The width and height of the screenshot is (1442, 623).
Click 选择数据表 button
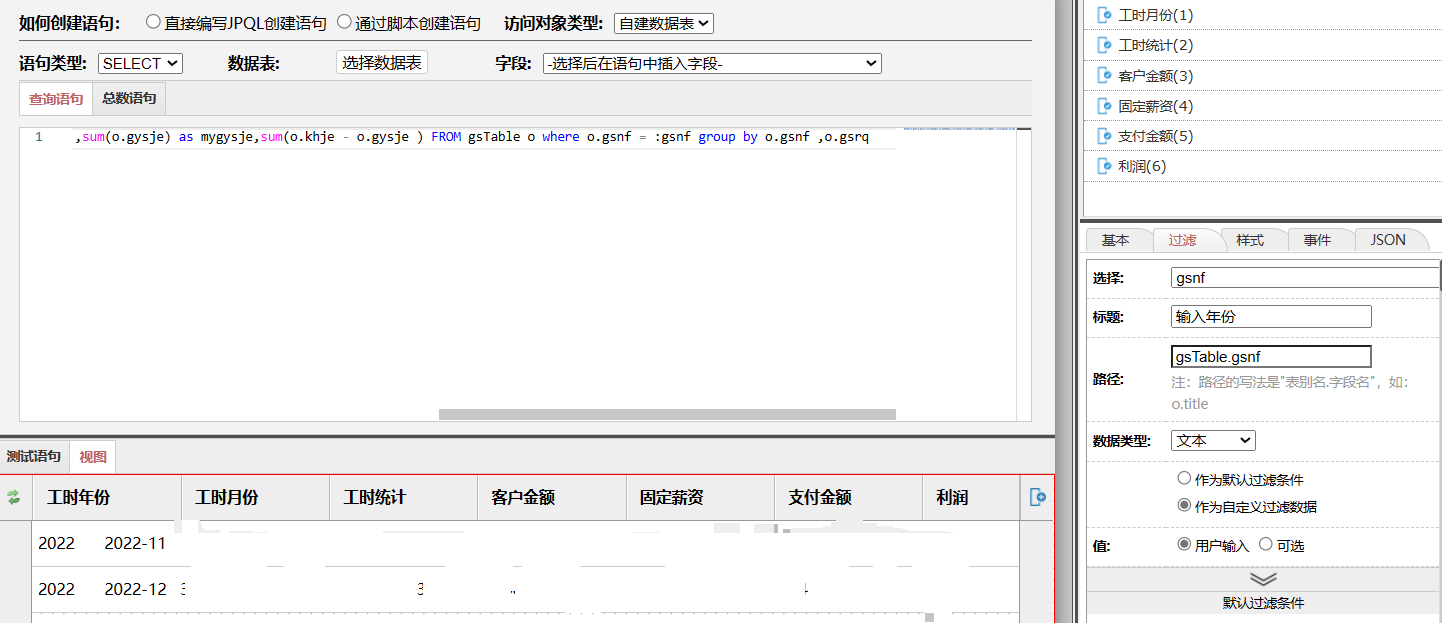(x=382, y=63)
